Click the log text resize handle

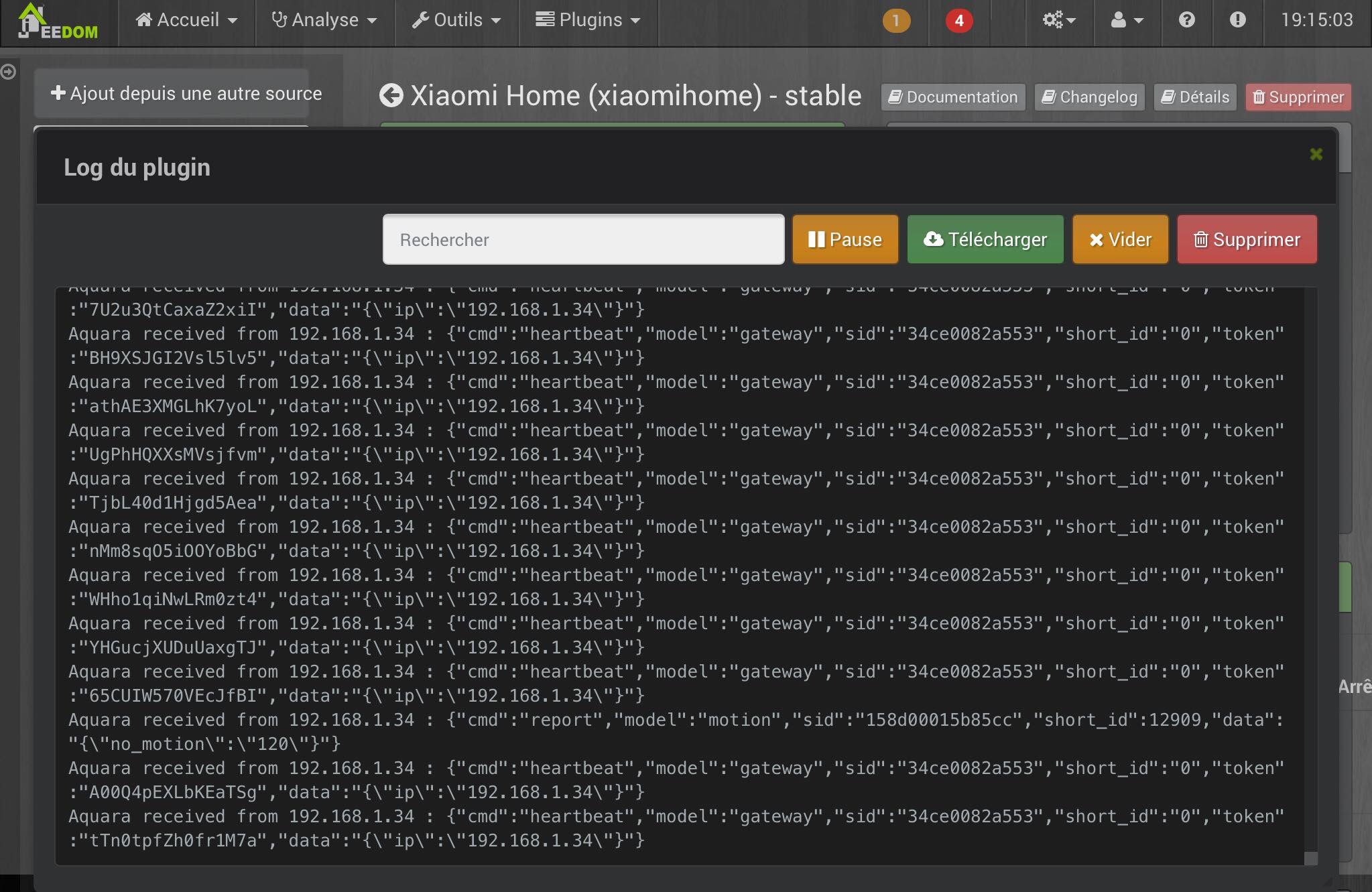point(1311,858)
